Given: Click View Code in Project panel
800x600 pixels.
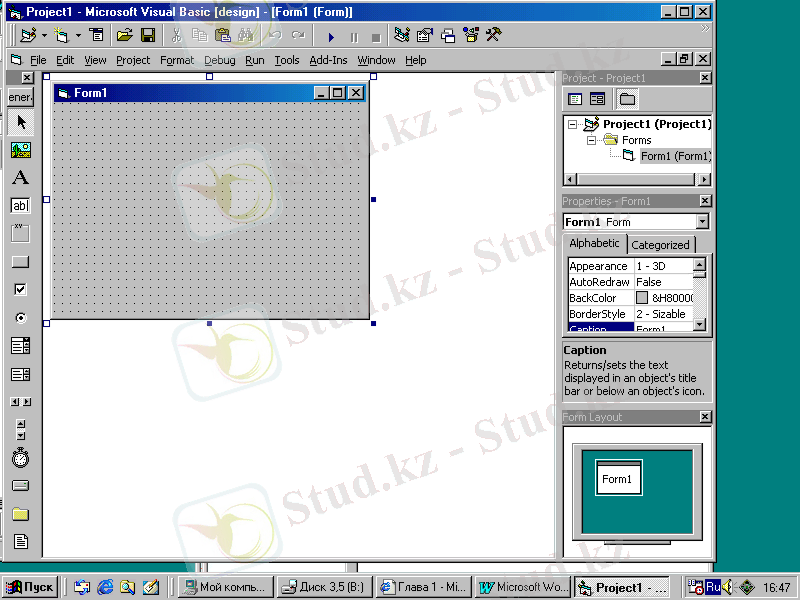Looking at the screenshot, I should click(x=575, y=99).
